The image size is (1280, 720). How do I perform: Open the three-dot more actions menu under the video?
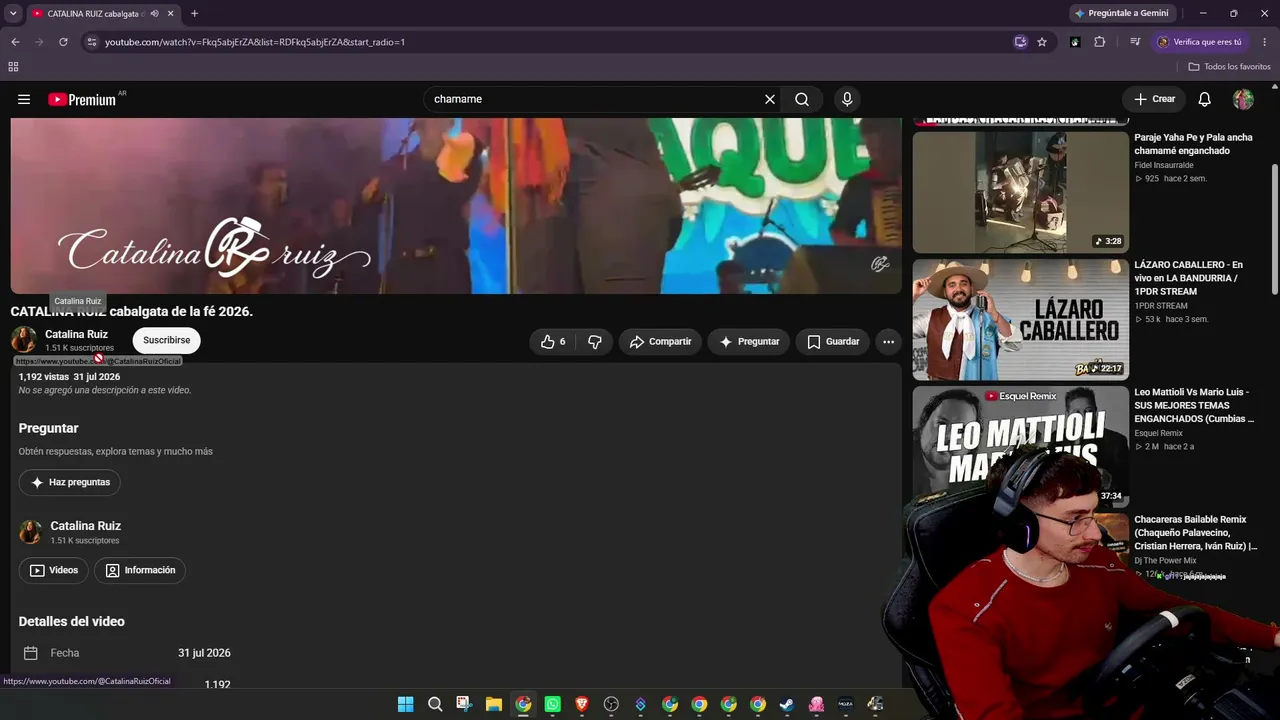tap(888, 342)
